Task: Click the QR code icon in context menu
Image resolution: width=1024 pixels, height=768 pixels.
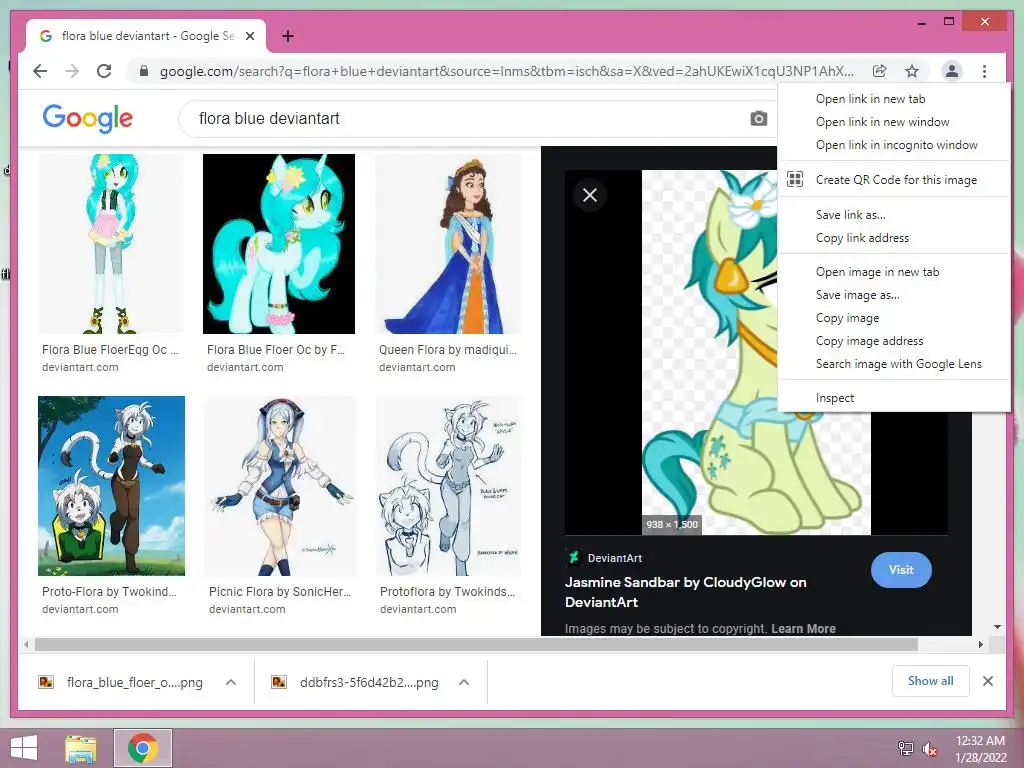Action: tap(795, 179)
